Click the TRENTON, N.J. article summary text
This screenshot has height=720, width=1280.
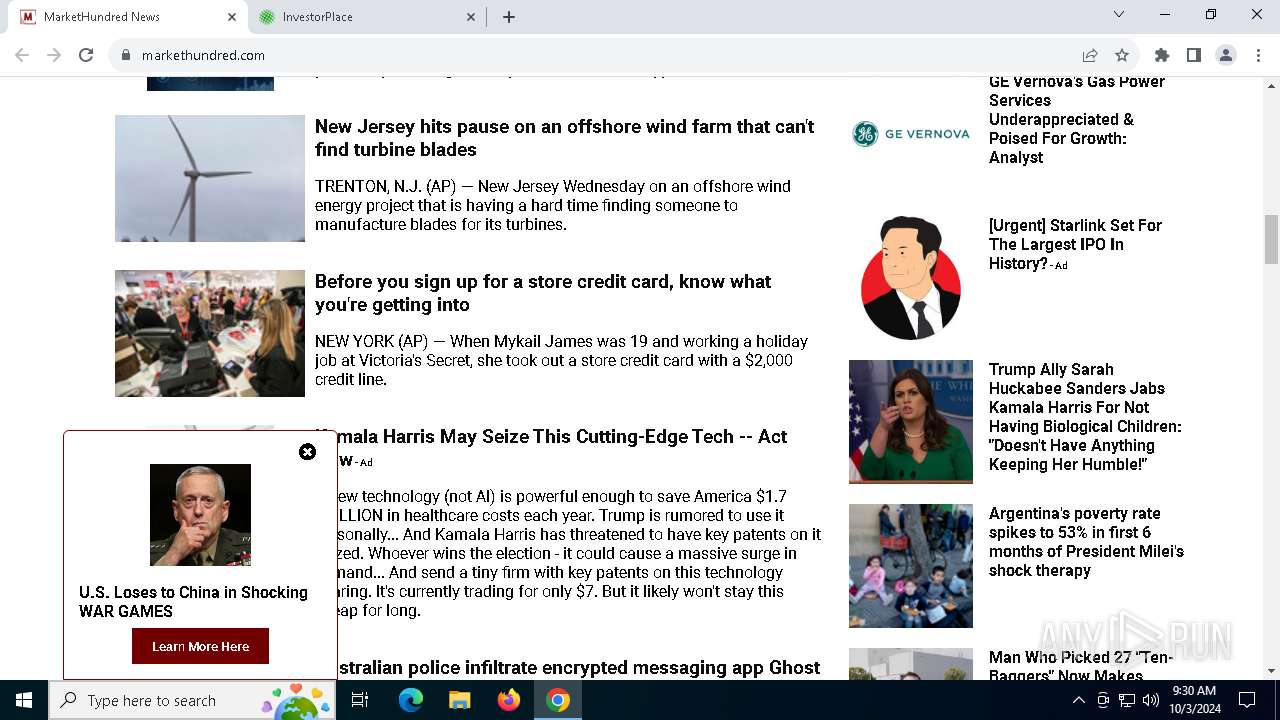(553, 205)
